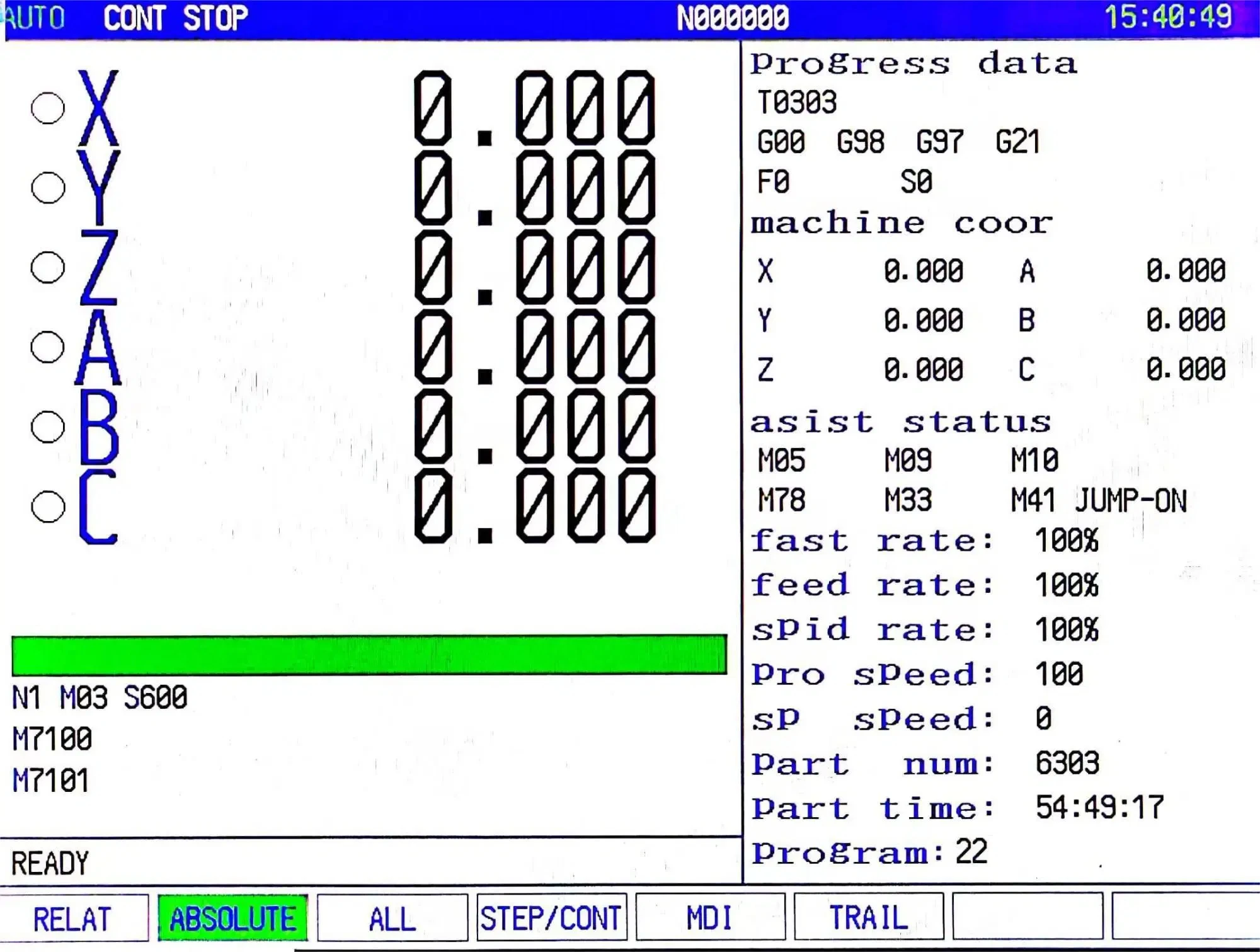Click the large X axis letter

[98, 108]
